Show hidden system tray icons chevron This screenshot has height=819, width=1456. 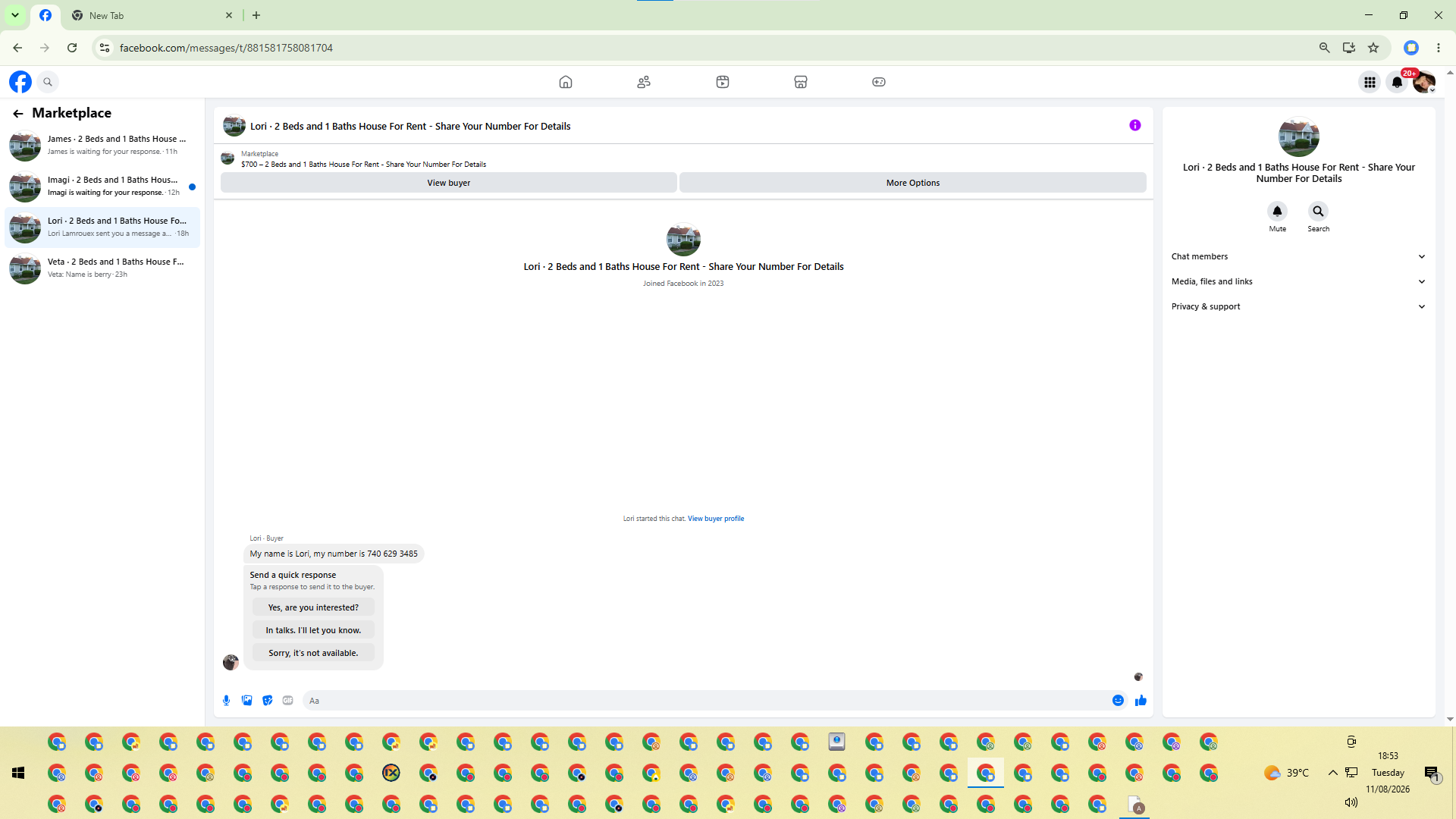pyautogui.click(x=1332, y=773)
